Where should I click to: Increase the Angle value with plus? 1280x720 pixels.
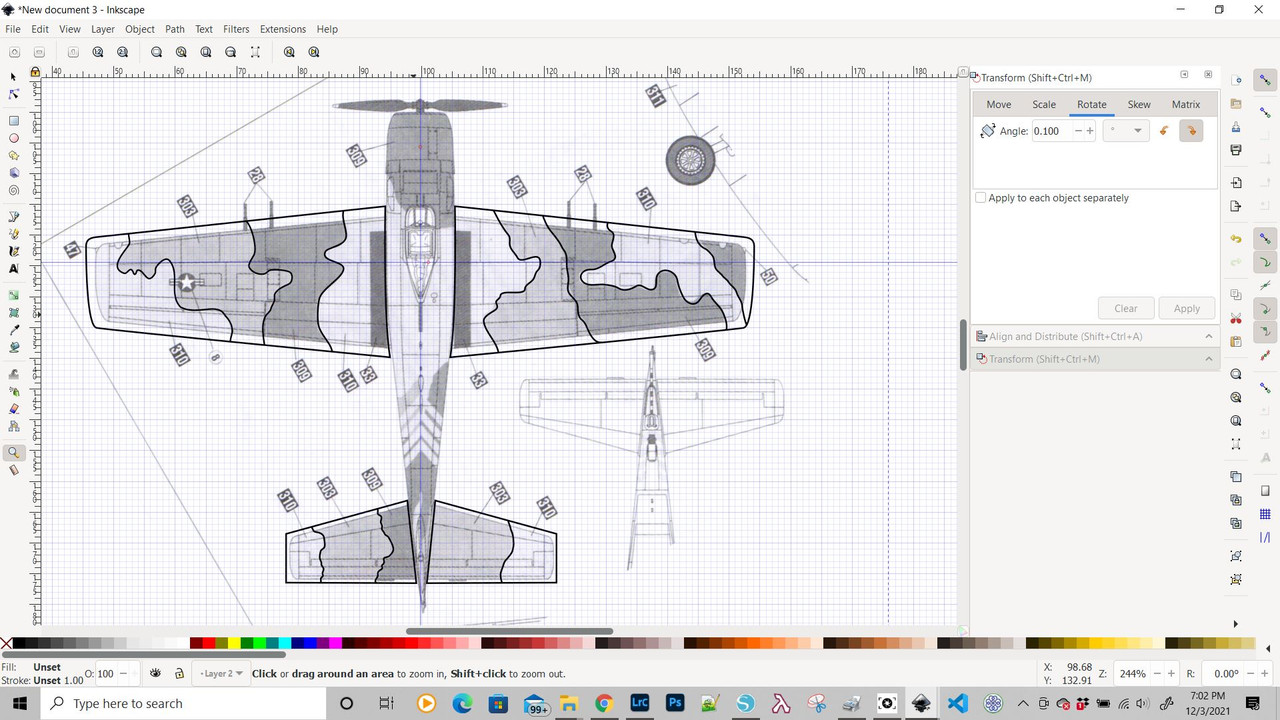pyautogui.click(x=1090, y=131)
